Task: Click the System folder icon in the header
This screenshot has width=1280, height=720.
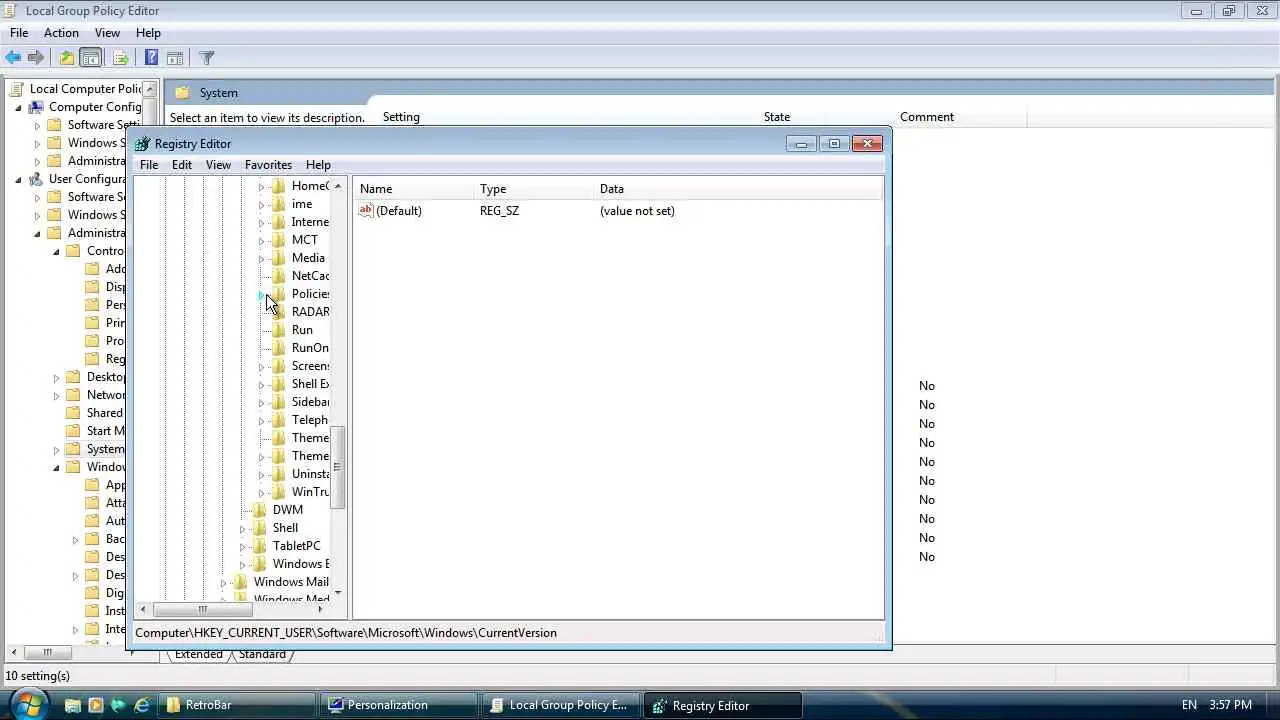Action: pos(182,93)
